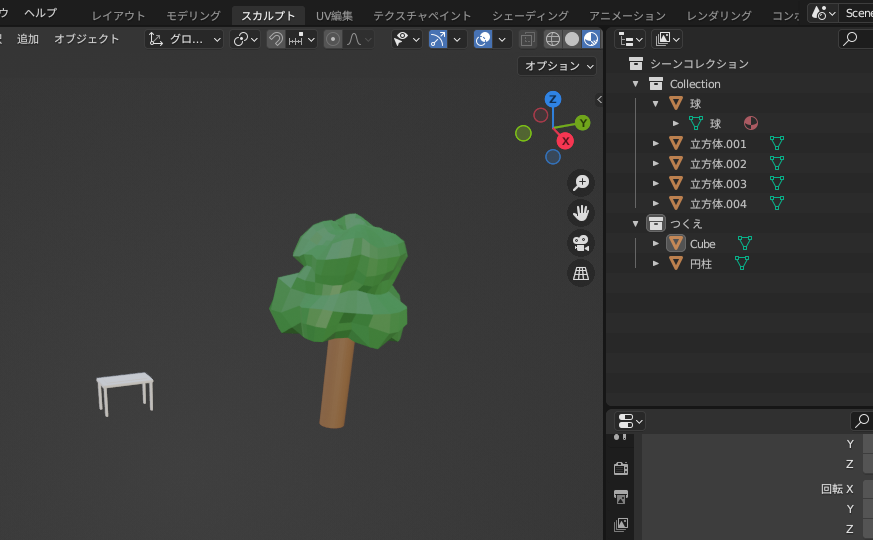873x540 pixels.
Task: Open the 追加 menu
Action: pos(28,39)
